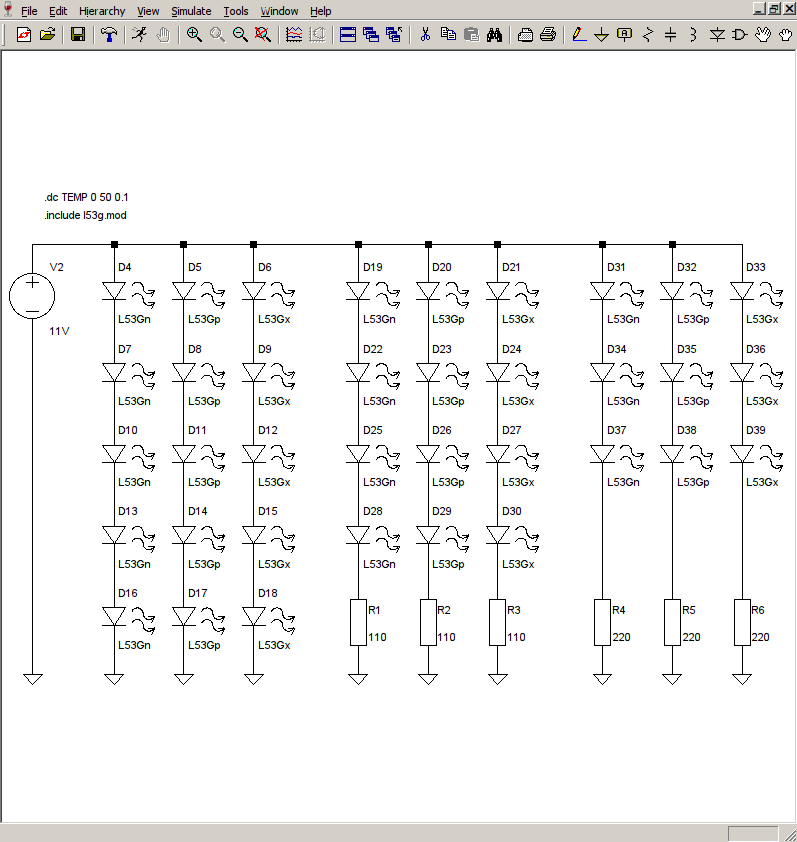
Task: Select the Draw Wire pencil tool
Action: pyautogui.click(x=579, y=35)
